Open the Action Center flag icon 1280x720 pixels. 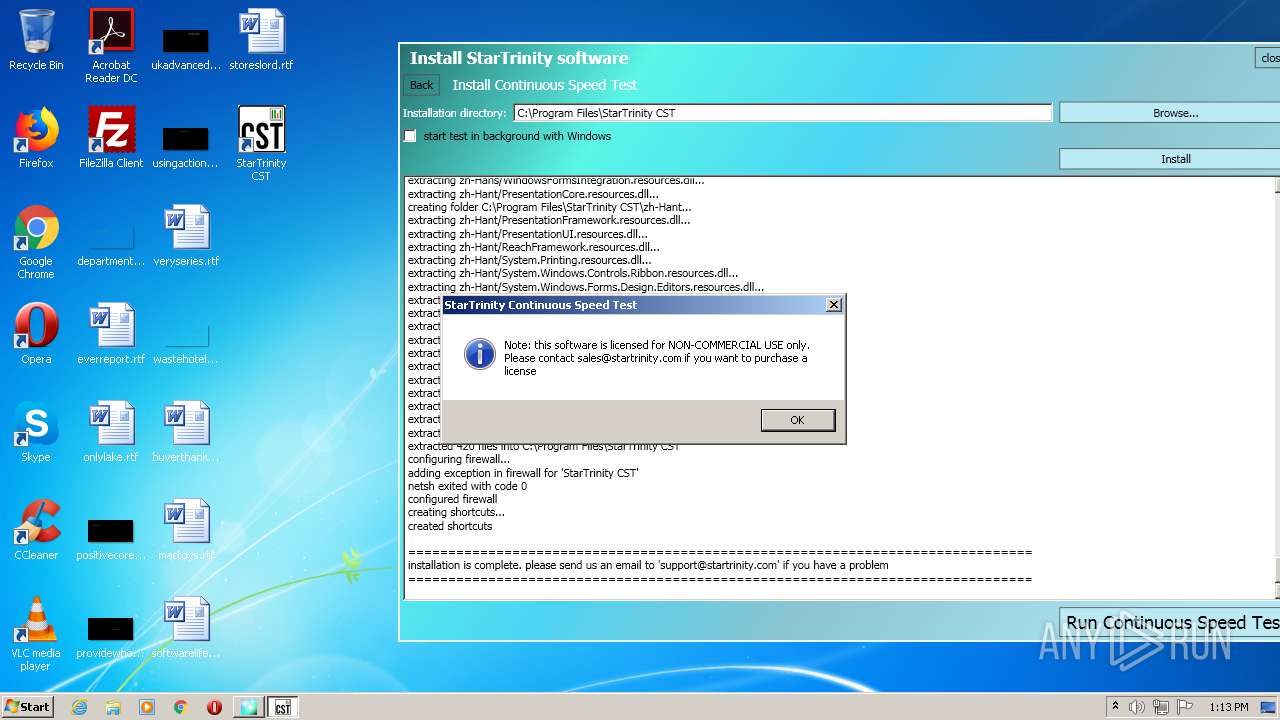(x=1185, y=707)
